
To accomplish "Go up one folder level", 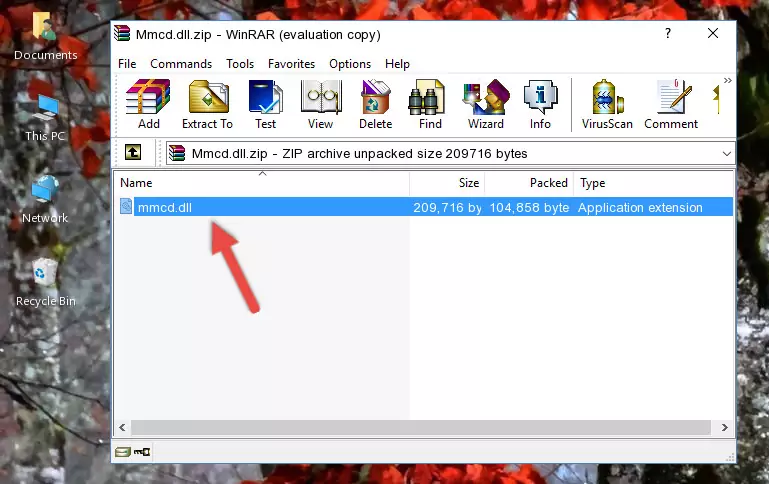I will coord(133,153).
